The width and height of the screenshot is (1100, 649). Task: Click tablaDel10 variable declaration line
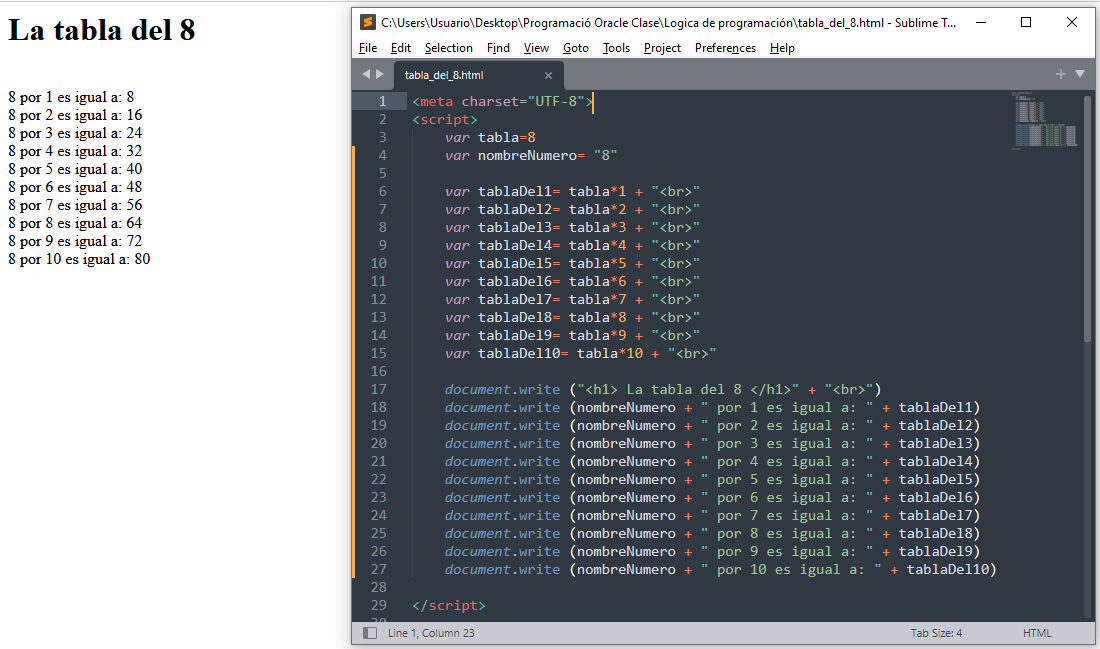(581, 354)
